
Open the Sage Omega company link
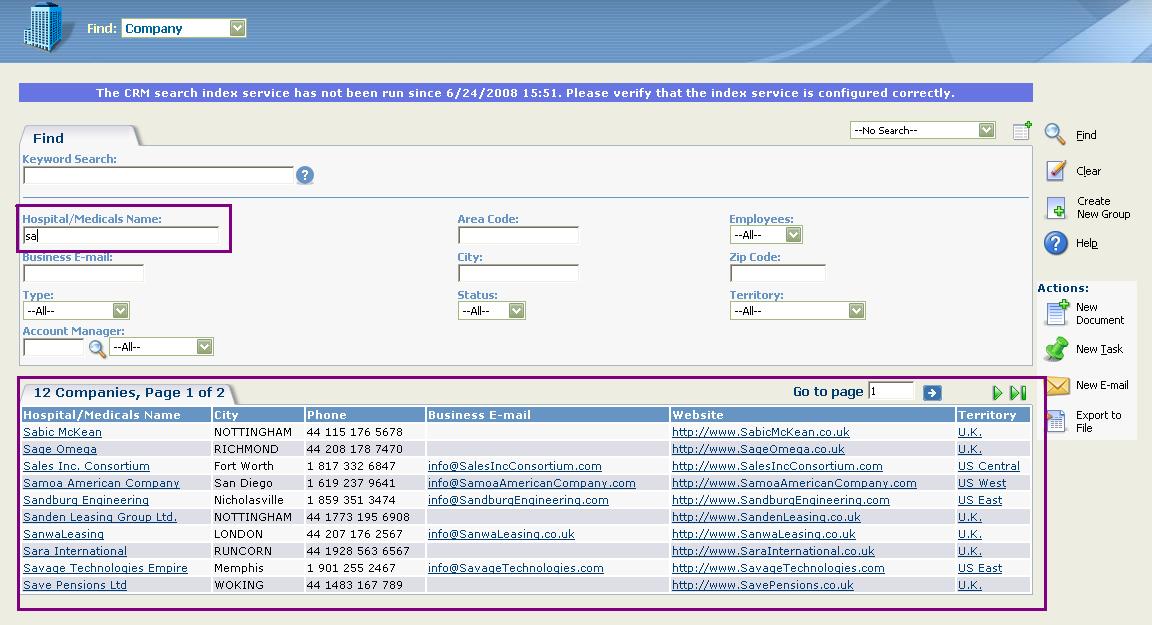click(x=60, y=449)
